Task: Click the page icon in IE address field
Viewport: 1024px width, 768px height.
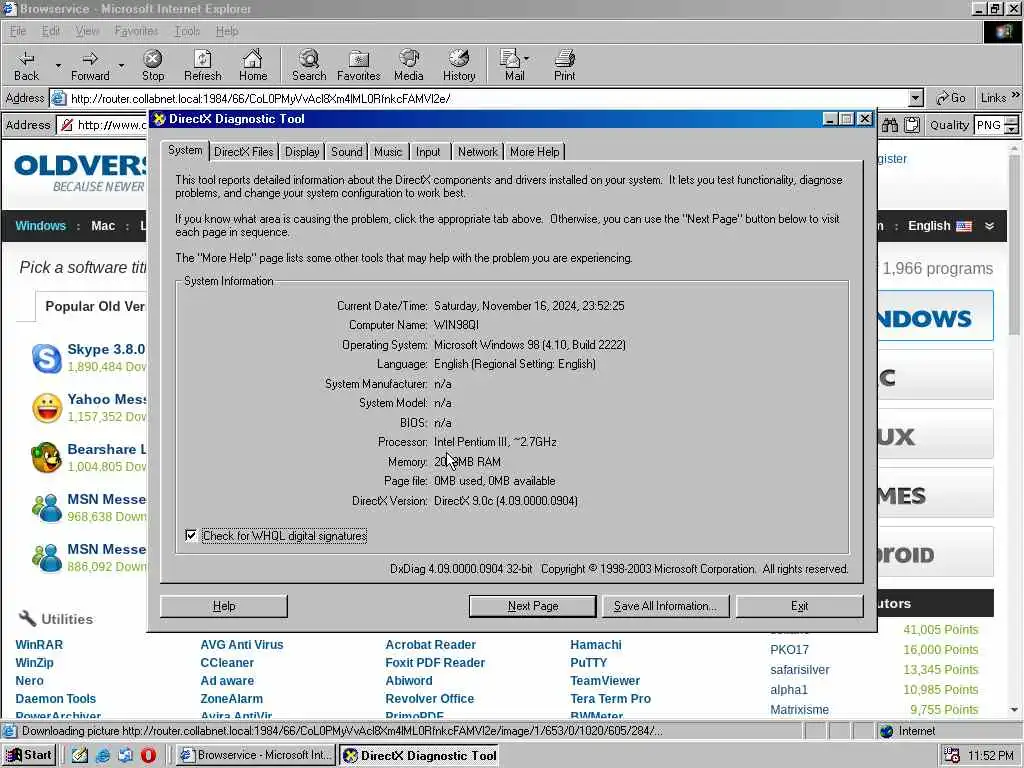Action: pyautogui.click(x=59, y=99)
